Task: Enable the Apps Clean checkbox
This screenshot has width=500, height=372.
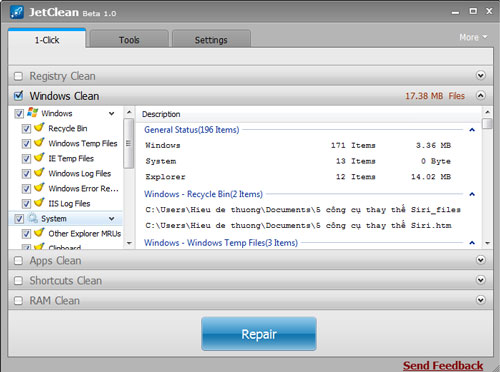Action: click(x=18, y=261)
